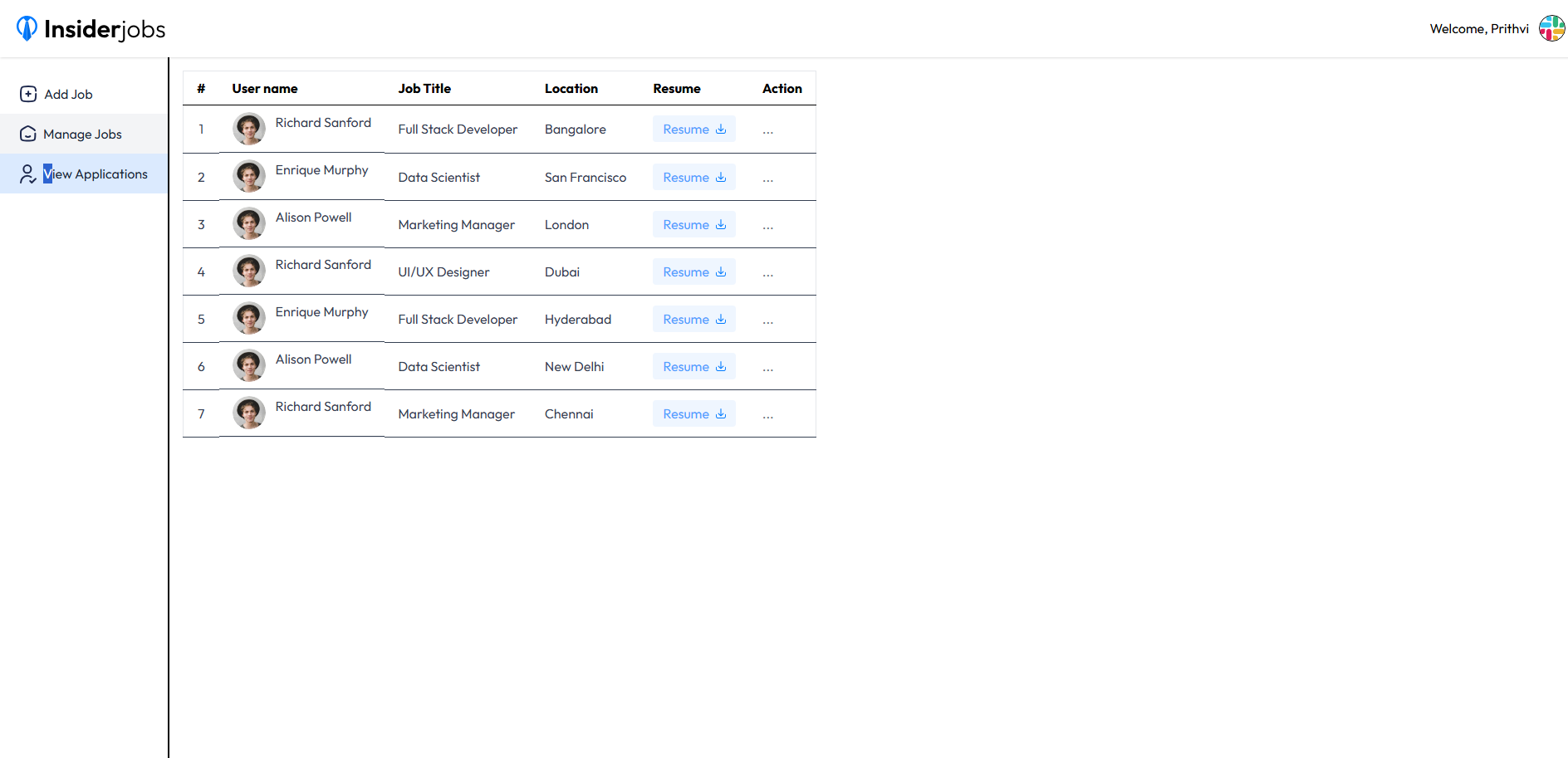Image resolution: width=1568 pixels, height=758 pixels.
Task: Open action menu for Bangalore application
Action: pos(768,131)
